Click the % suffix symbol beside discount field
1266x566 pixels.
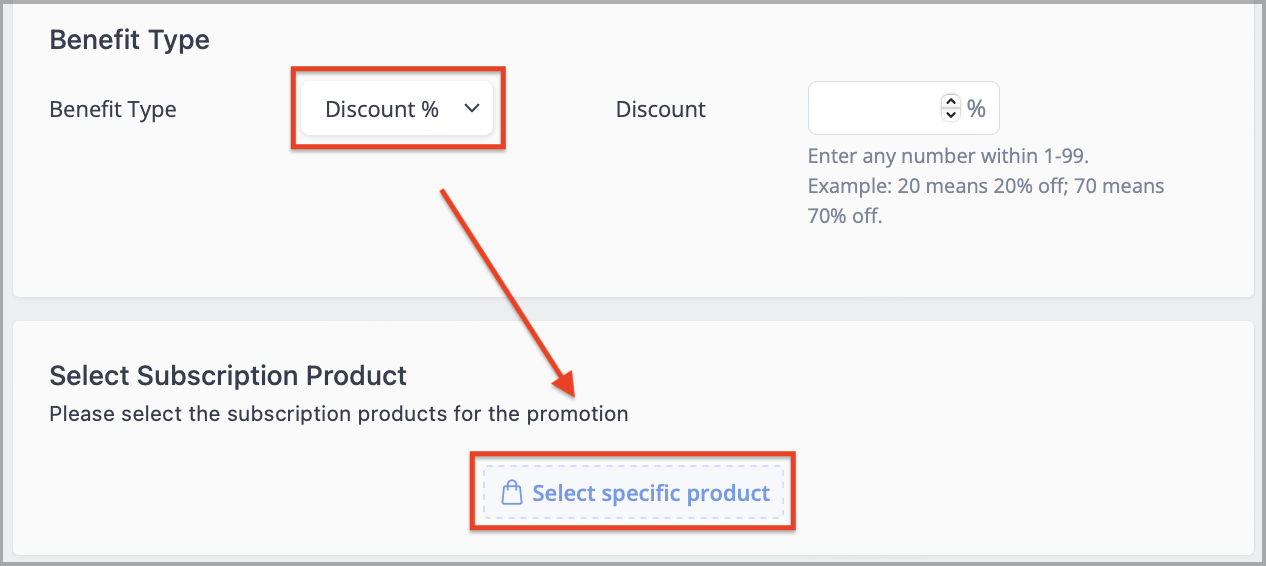[x=976, y=109]
